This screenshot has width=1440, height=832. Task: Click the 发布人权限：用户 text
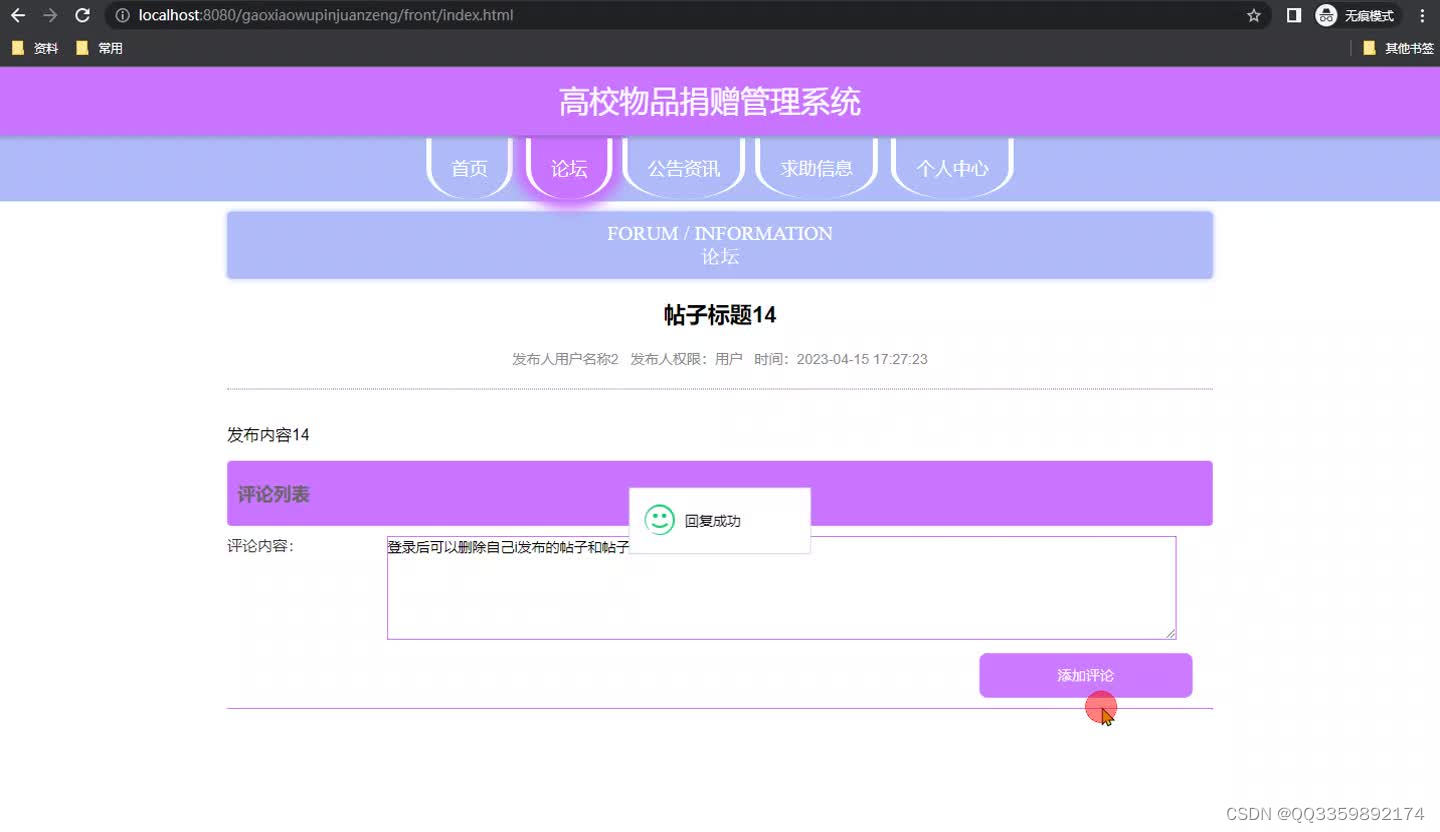pos(686,359)
